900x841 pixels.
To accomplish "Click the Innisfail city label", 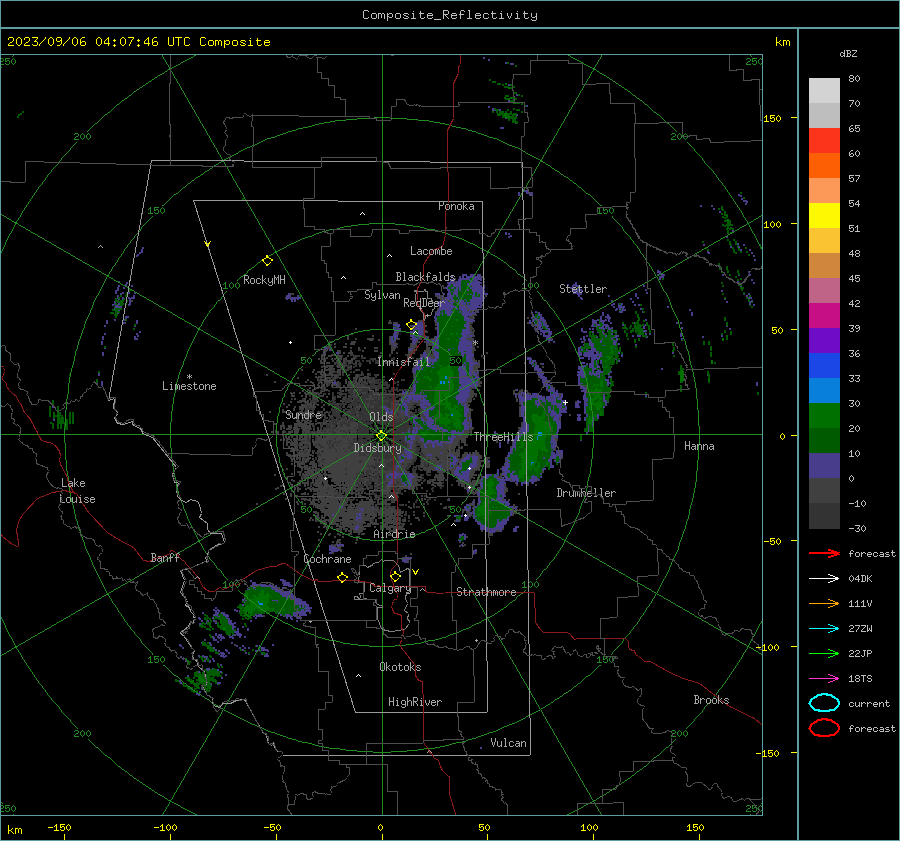I will click(x=403, y=362).
